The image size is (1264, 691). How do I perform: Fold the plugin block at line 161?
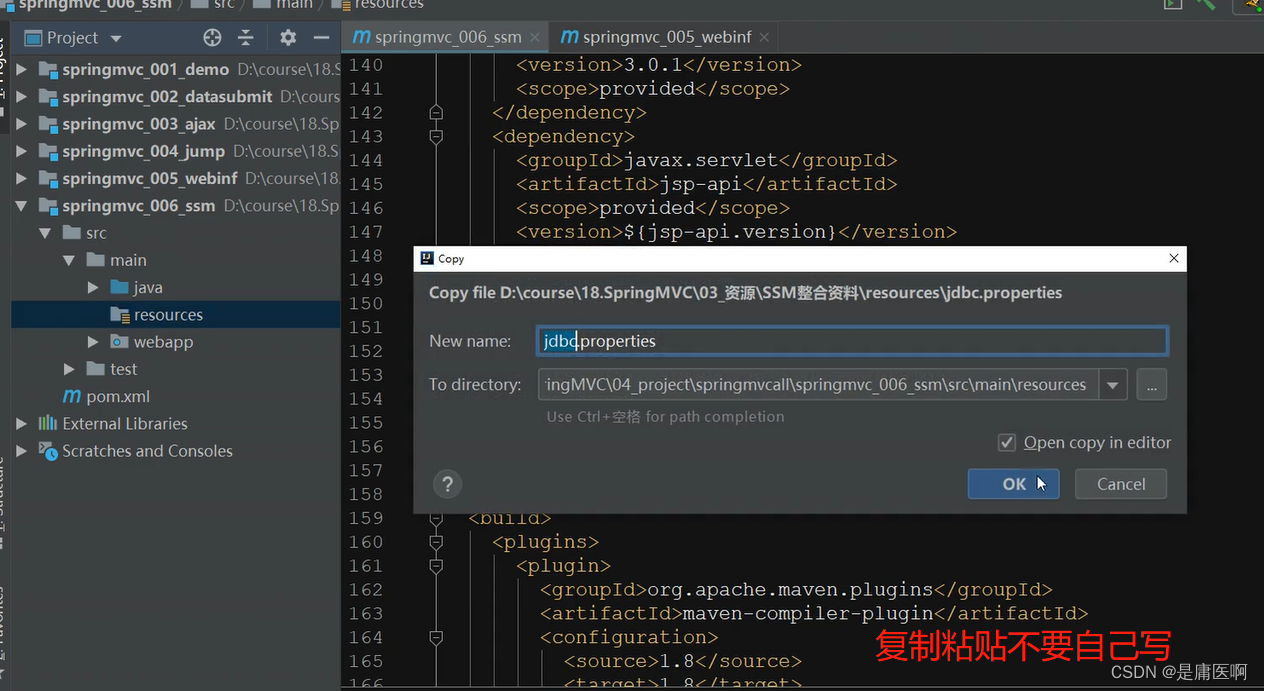[436, 566]
